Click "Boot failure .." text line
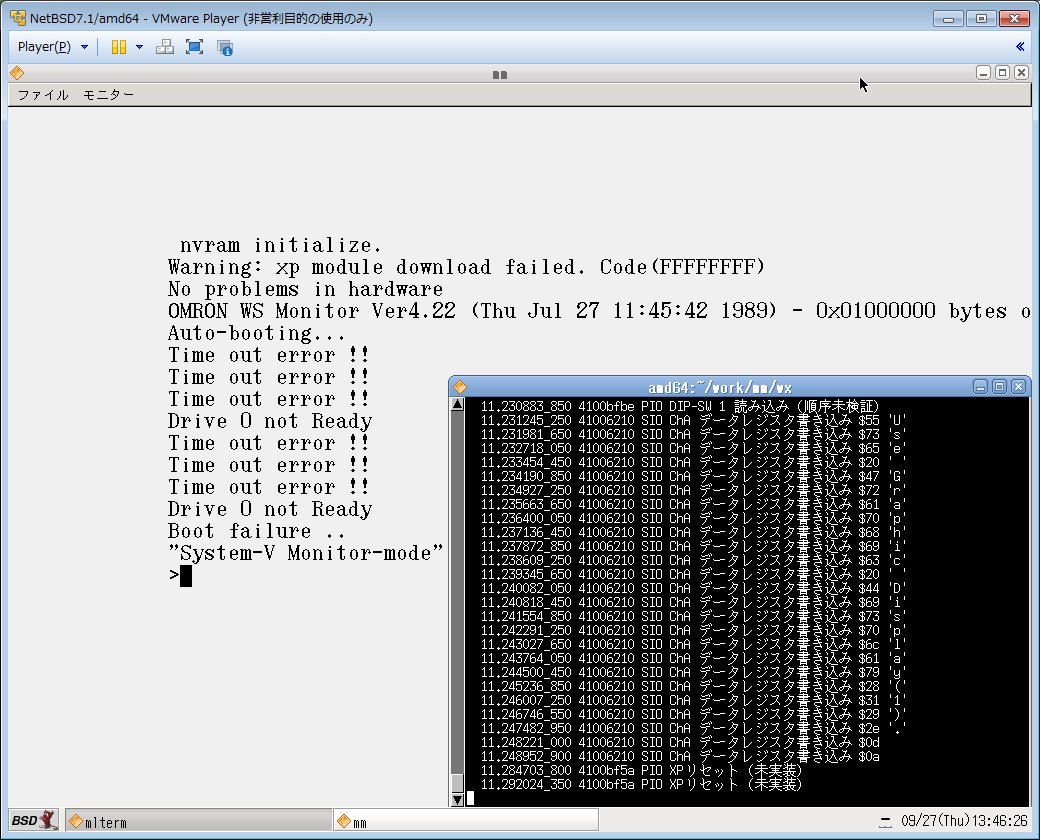The height and width of the screenshot is (840, 1040). pyautogui.click(x=257, y=531)
